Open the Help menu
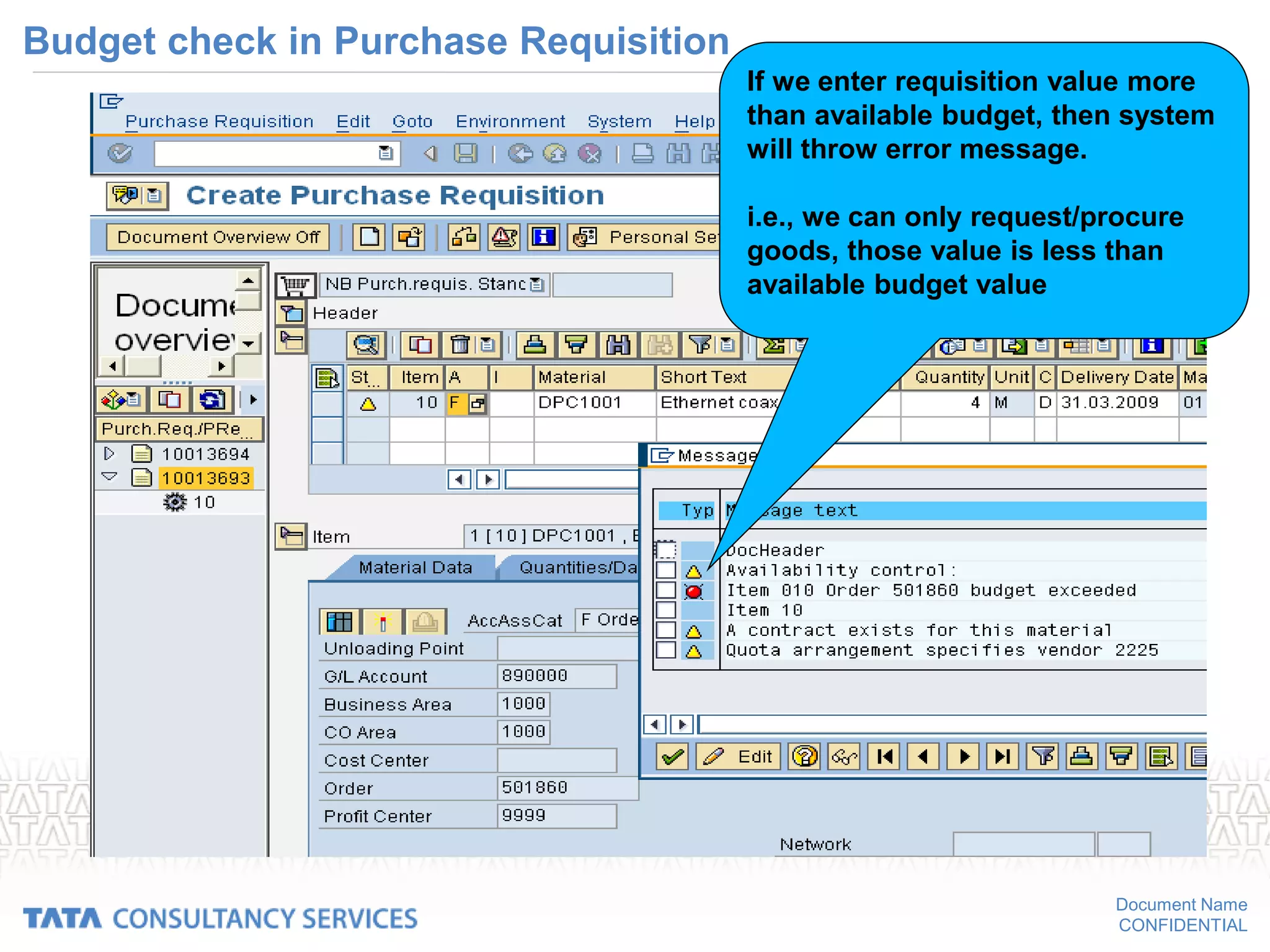Screen dimensions: 1270x952 tap(695, 121)
